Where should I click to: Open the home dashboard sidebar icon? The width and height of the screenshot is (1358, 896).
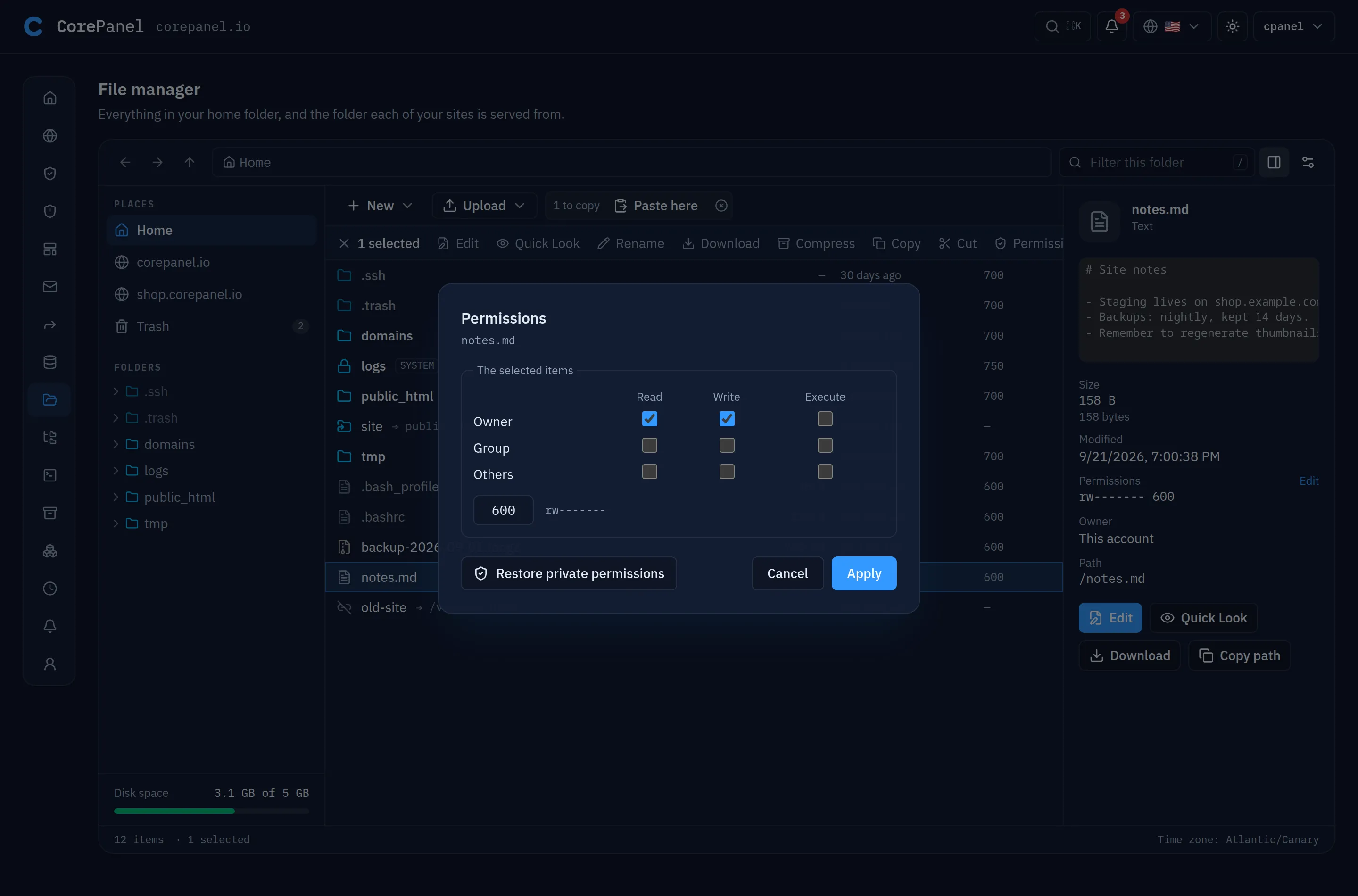pos(50,98)
